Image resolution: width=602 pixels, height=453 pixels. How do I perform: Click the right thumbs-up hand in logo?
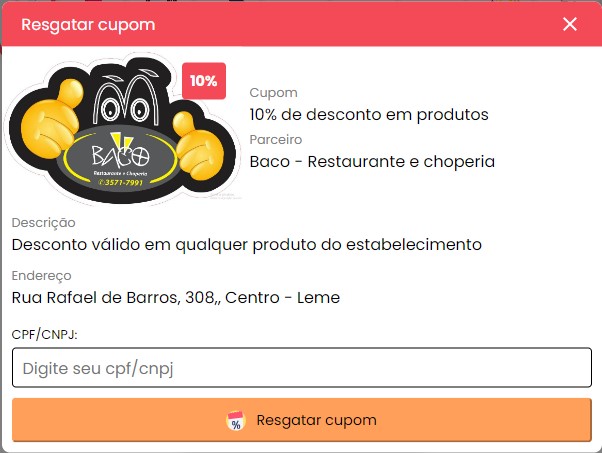click(x=197, y=147)
